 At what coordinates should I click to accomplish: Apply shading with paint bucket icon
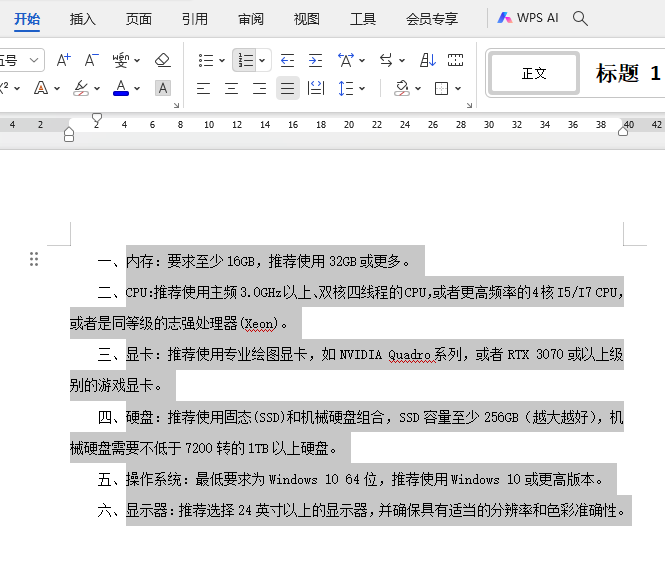click(x=402, y=88)
